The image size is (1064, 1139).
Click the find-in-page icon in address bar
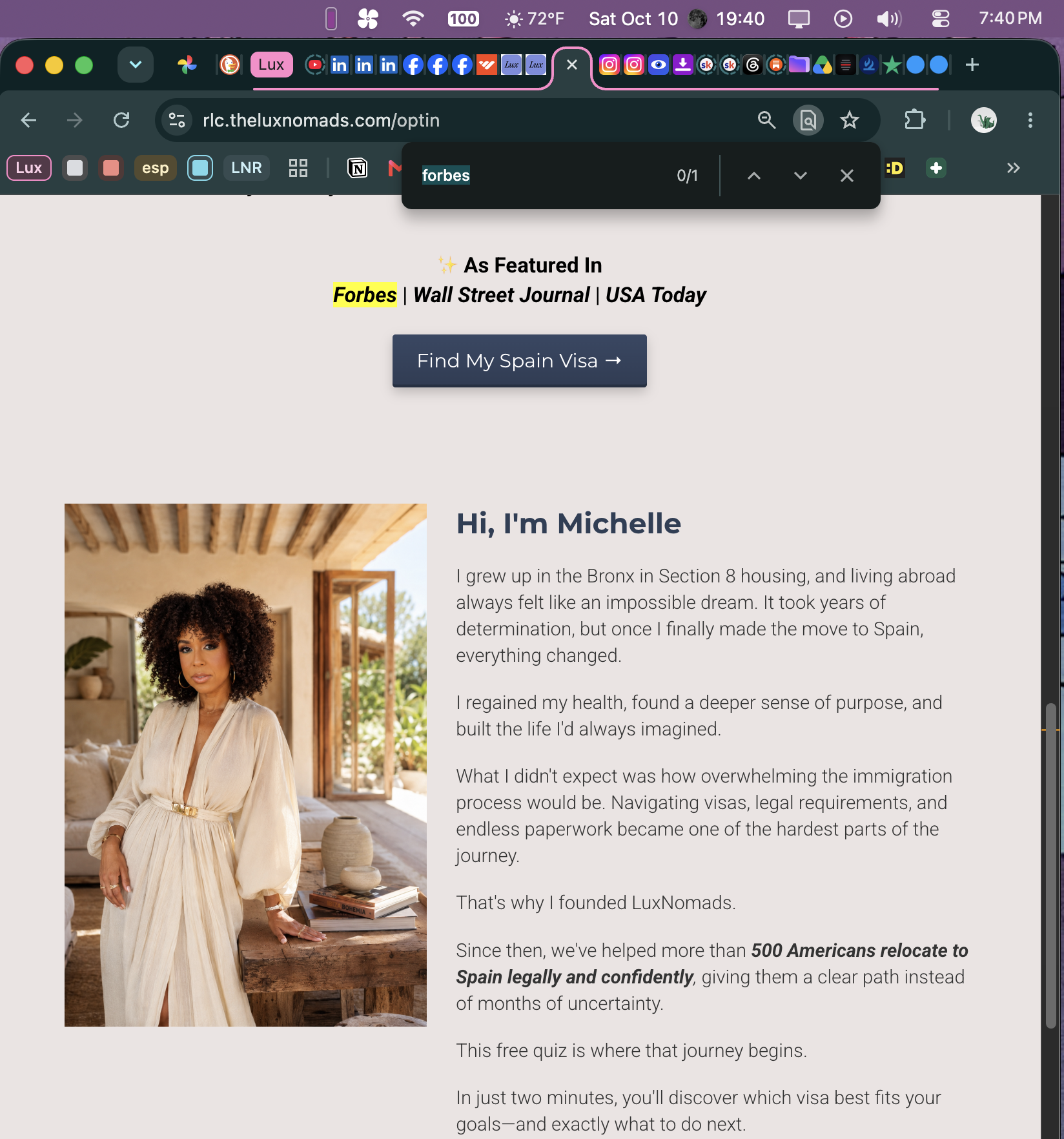point(808,120)
